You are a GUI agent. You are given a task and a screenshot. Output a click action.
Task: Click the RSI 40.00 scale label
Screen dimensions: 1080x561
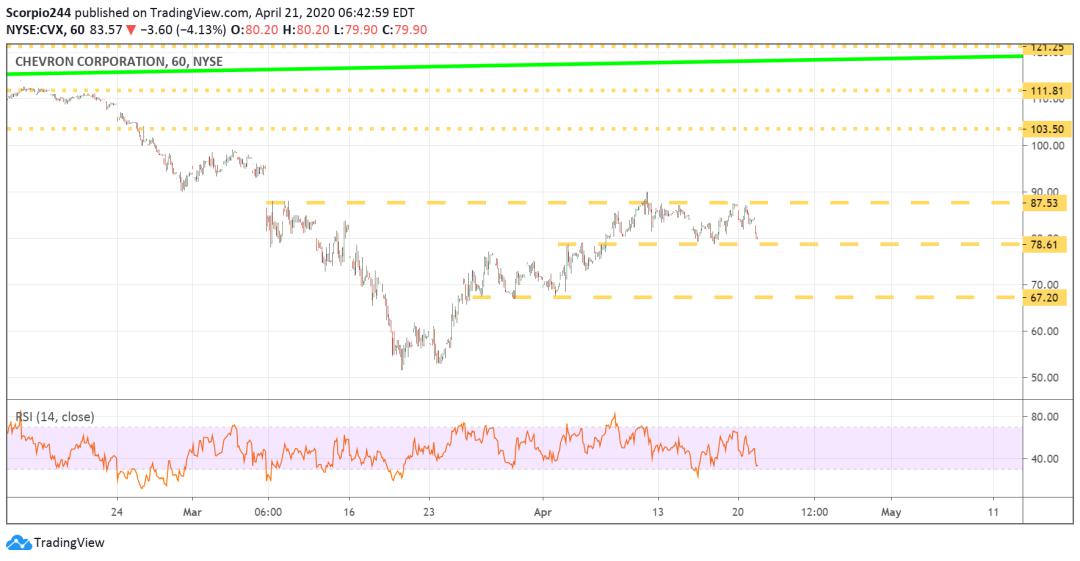click(x=1045, y=458)
